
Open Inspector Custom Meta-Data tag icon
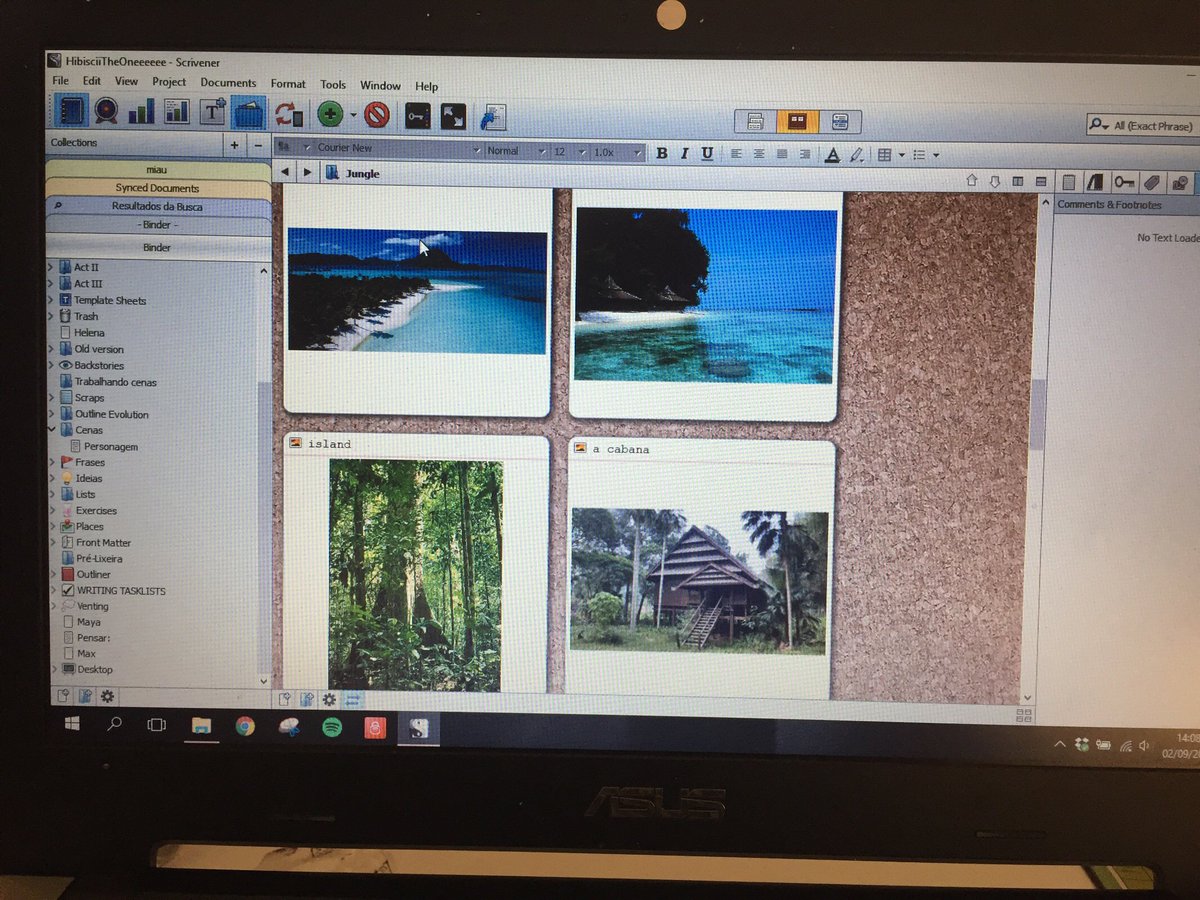(1152, 183)
